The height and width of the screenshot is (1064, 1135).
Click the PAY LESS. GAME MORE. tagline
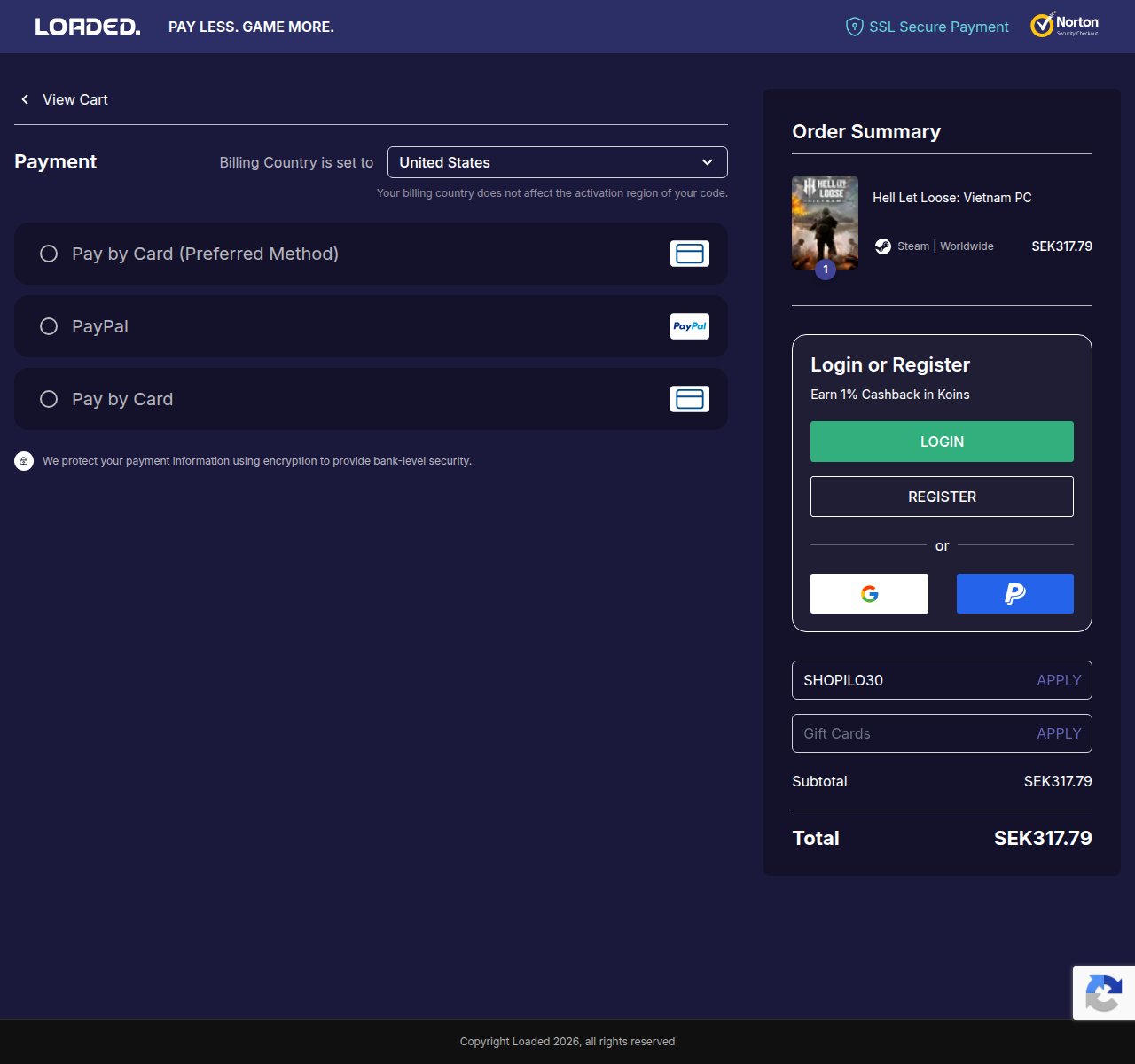[x=251, y=27]
